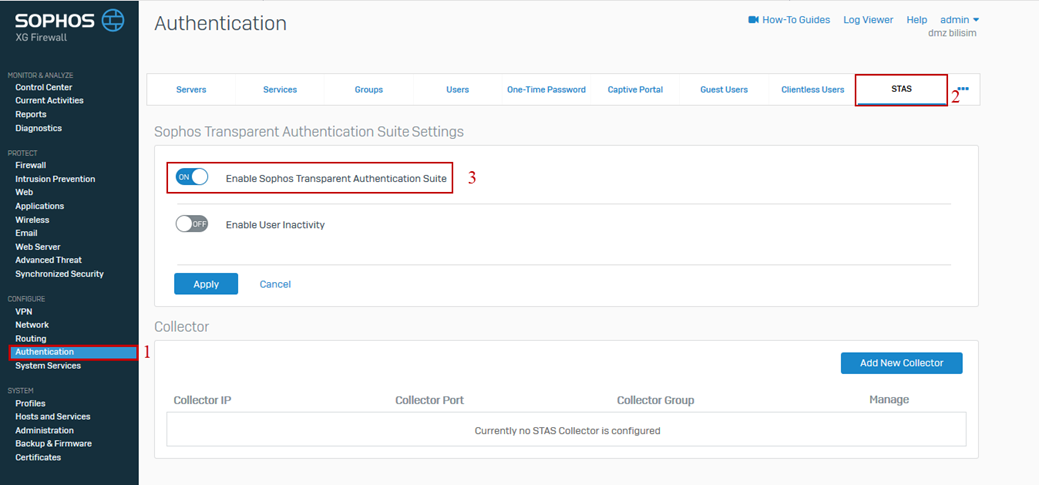Viewport: 1039px width, 485px height.
Task: Click the 'dmz bilisim' text under admin
Action: coord(952,33)
